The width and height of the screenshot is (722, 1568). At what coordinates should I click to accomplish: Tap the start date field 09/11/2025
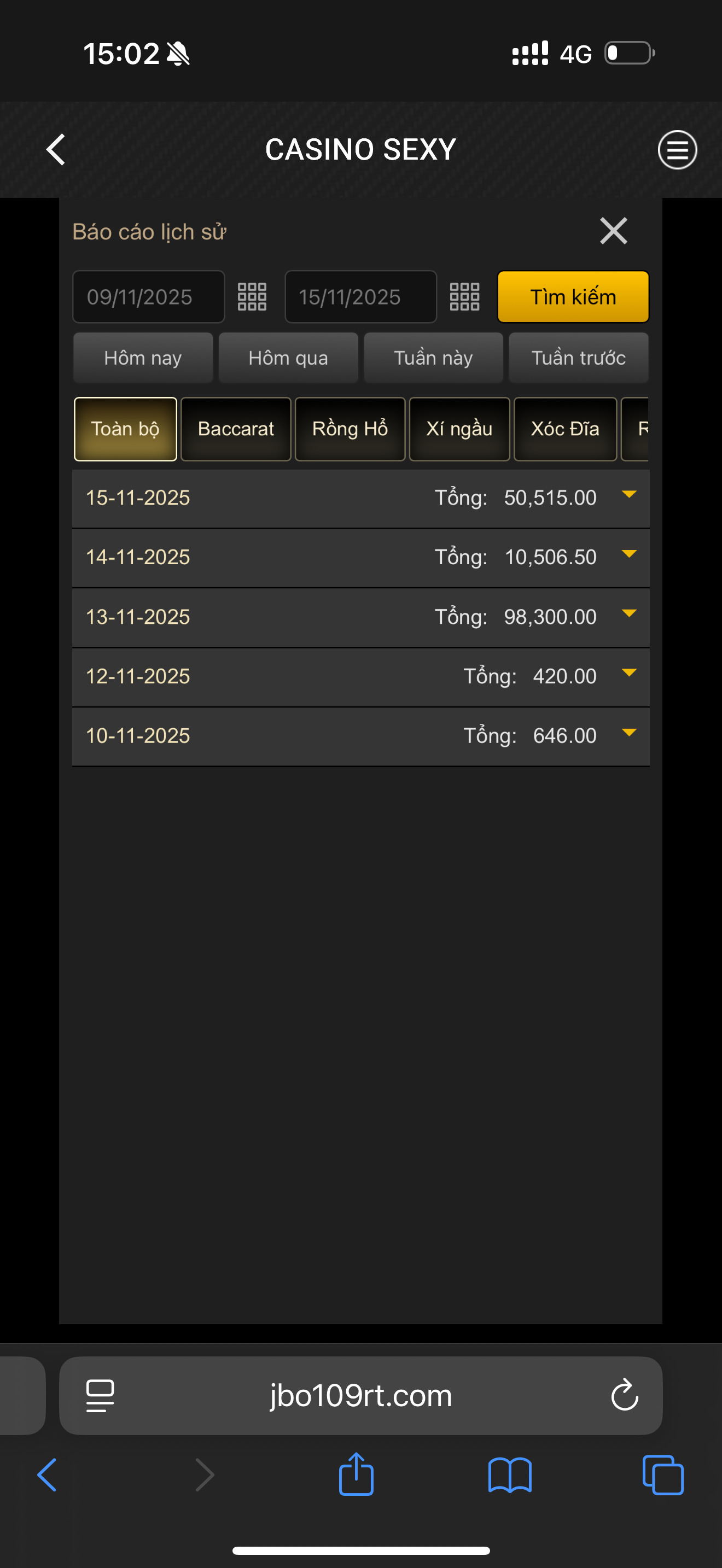point(148,297)
